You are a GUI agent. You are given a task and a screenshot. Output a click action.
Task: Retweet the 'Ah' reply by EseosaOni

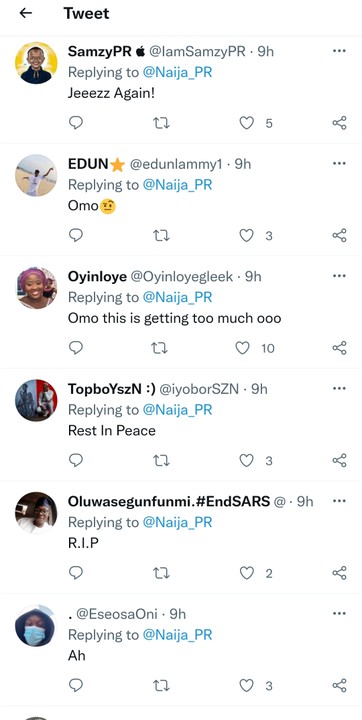161,686
